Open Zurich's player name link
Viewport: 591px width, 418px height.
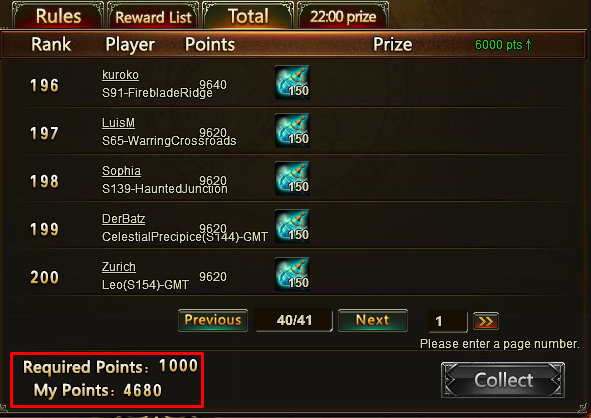119,266
